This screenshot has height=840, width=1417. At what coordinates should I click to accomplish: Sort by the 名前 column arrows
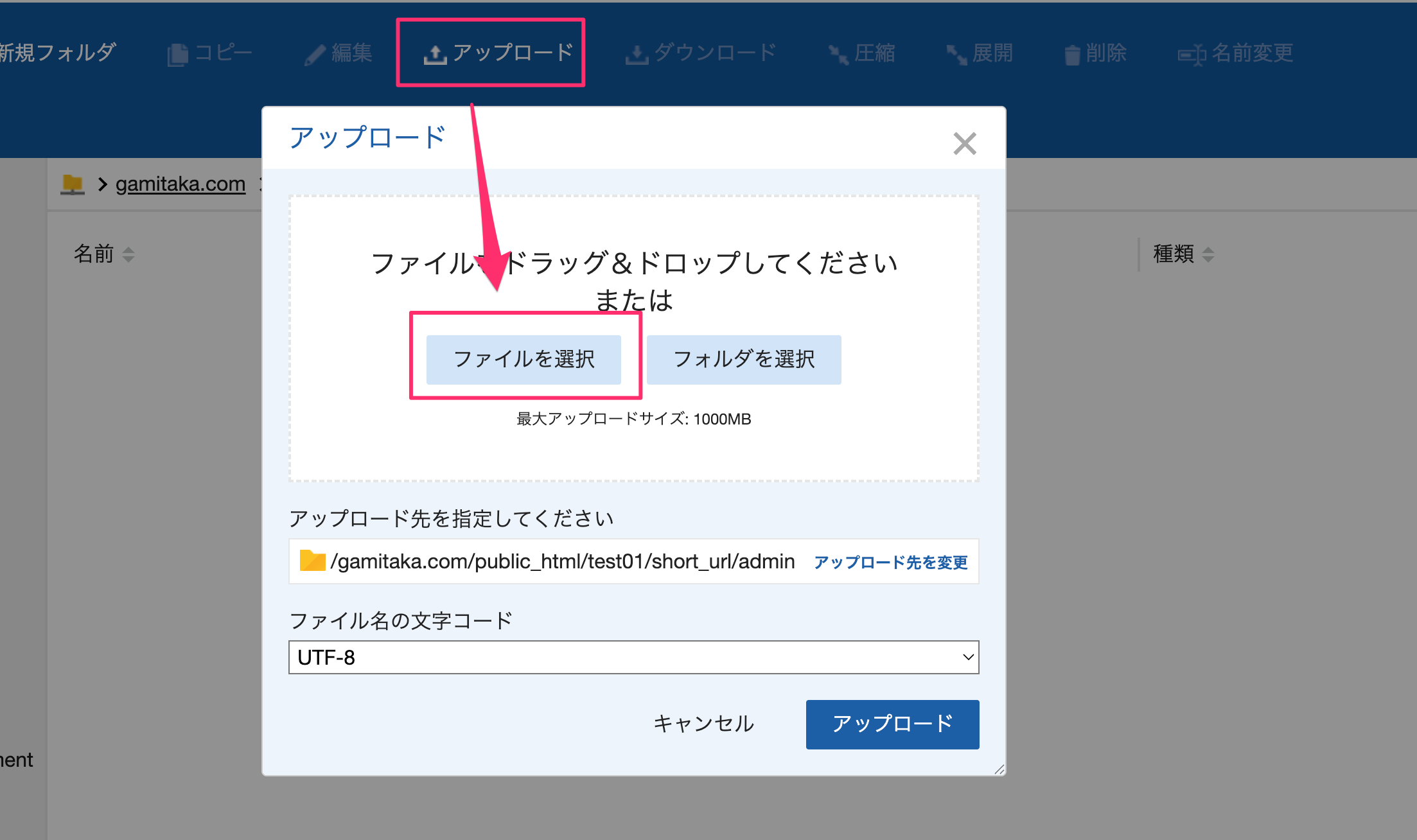click(128, 254)
